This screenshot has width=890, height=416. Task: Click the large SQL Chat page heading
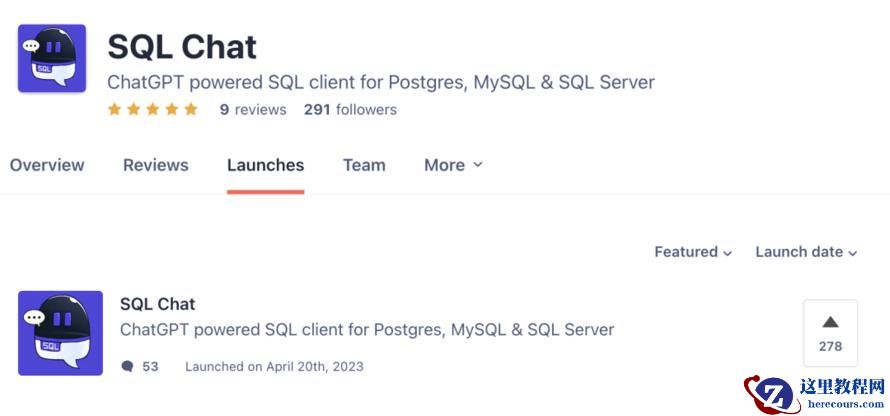(182, 47)
